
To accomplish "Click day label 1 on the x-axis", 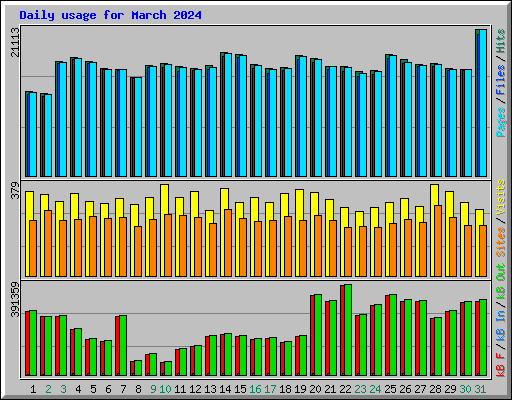I will [33, 389].
